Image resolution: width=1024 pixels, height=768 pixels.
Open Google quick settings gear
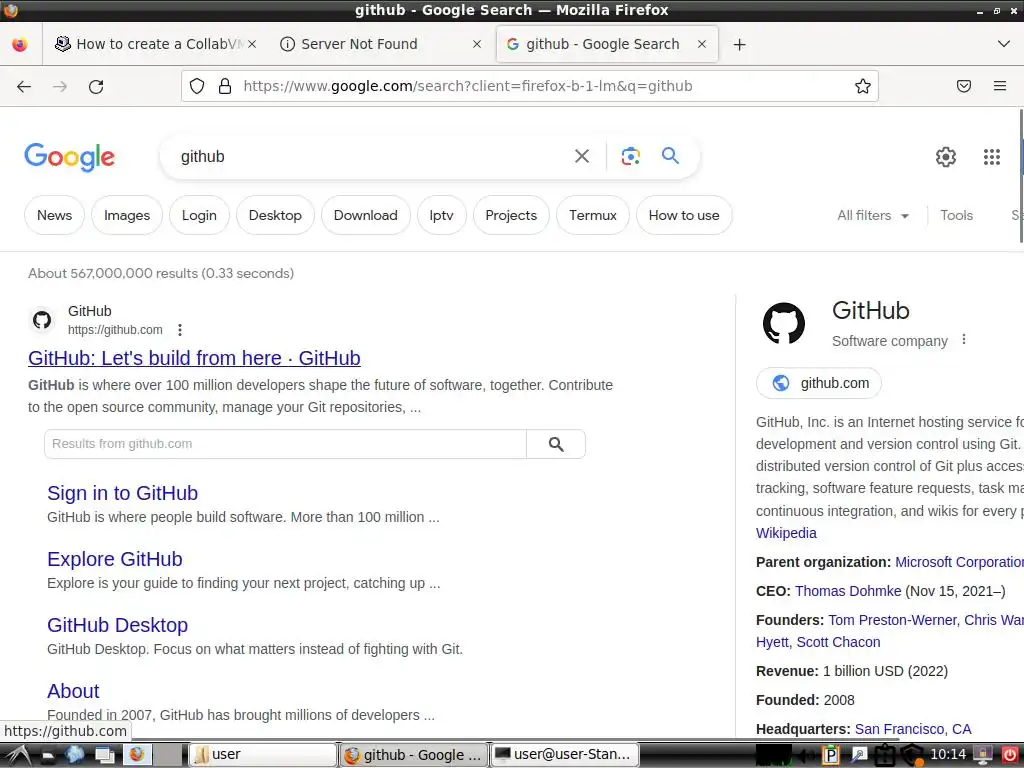(x=946, y=157)
